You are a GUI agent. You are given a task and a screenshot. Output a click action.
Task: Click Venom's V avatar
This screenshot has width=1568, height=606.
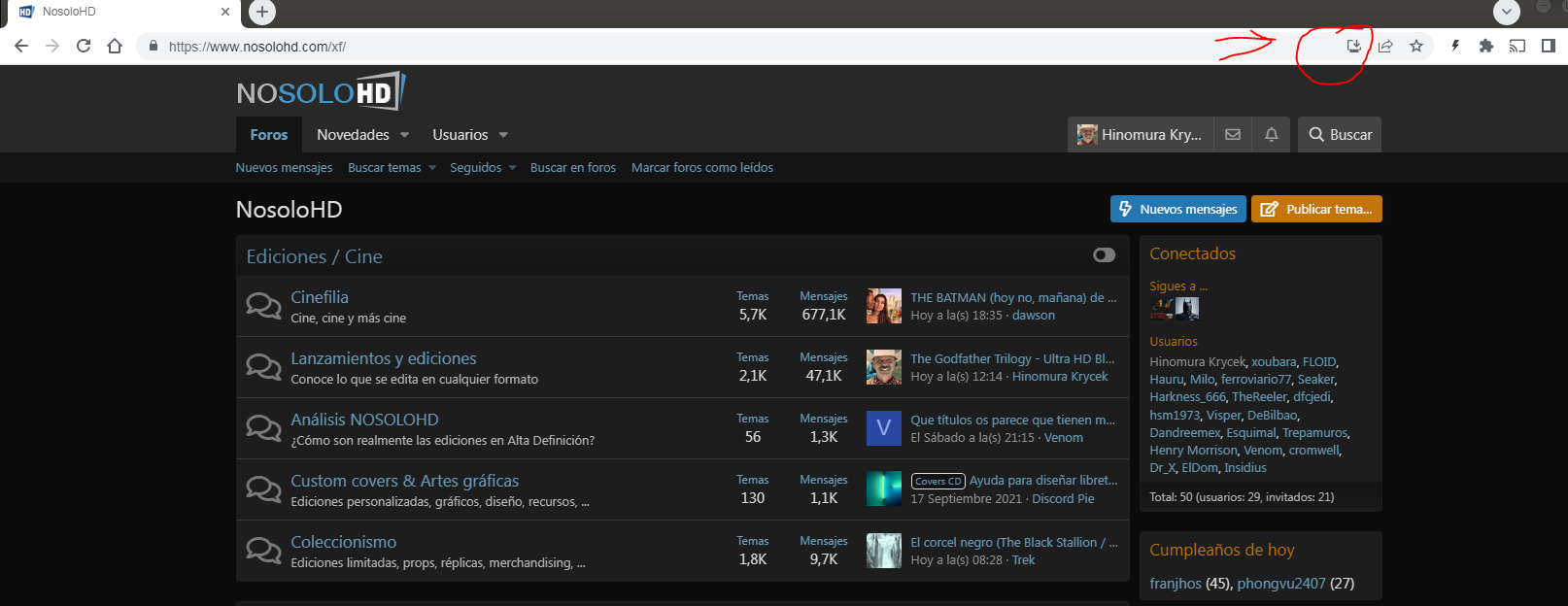884,428
